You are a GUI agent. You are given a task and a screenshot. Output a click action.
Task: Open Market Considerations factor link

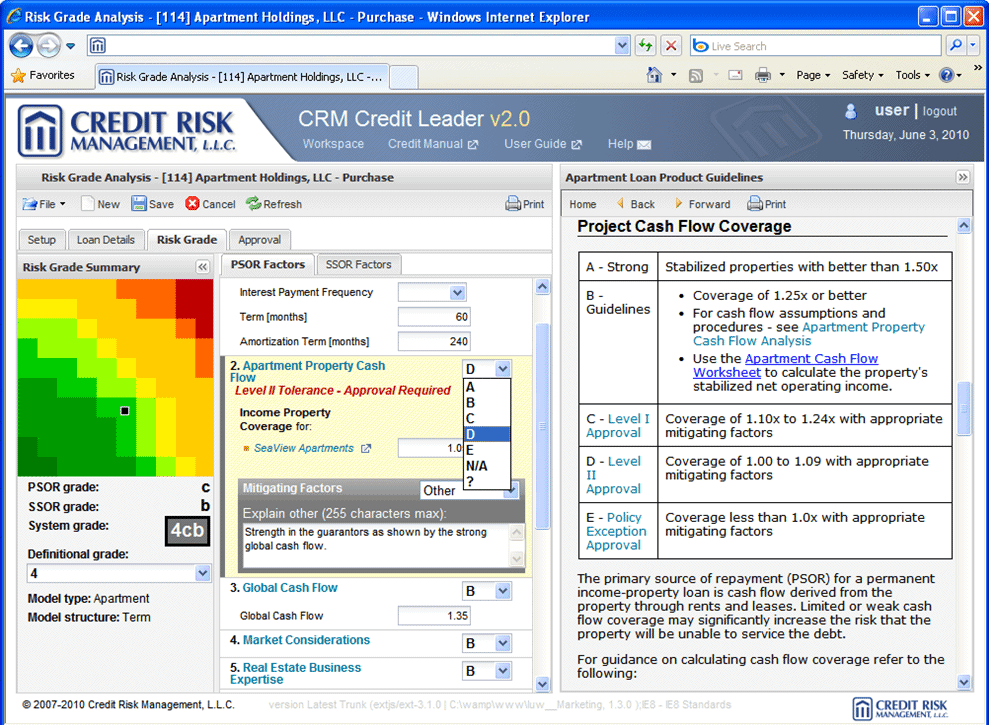point(306,640)
